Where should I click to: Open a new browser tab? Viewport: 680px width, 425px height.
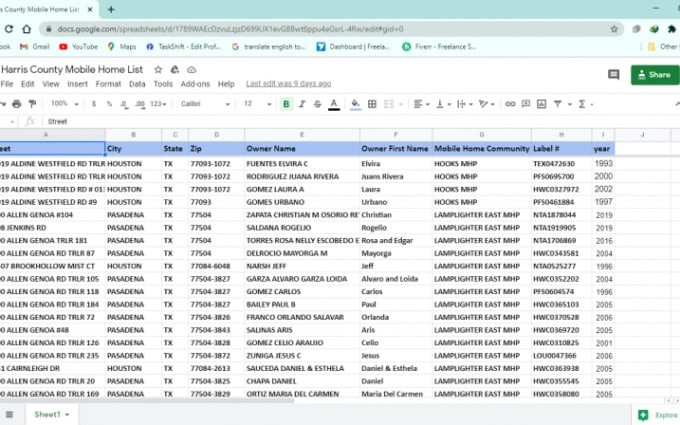[x=111, y=9]
